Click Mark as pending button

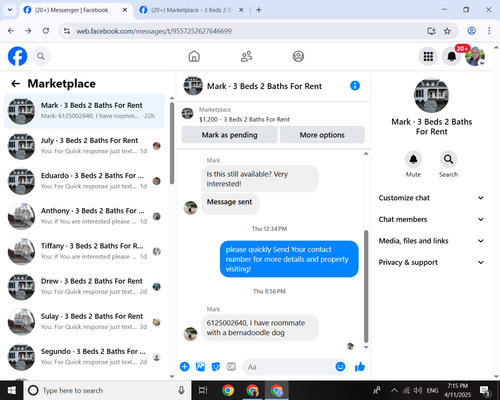(x=229, y=135)
